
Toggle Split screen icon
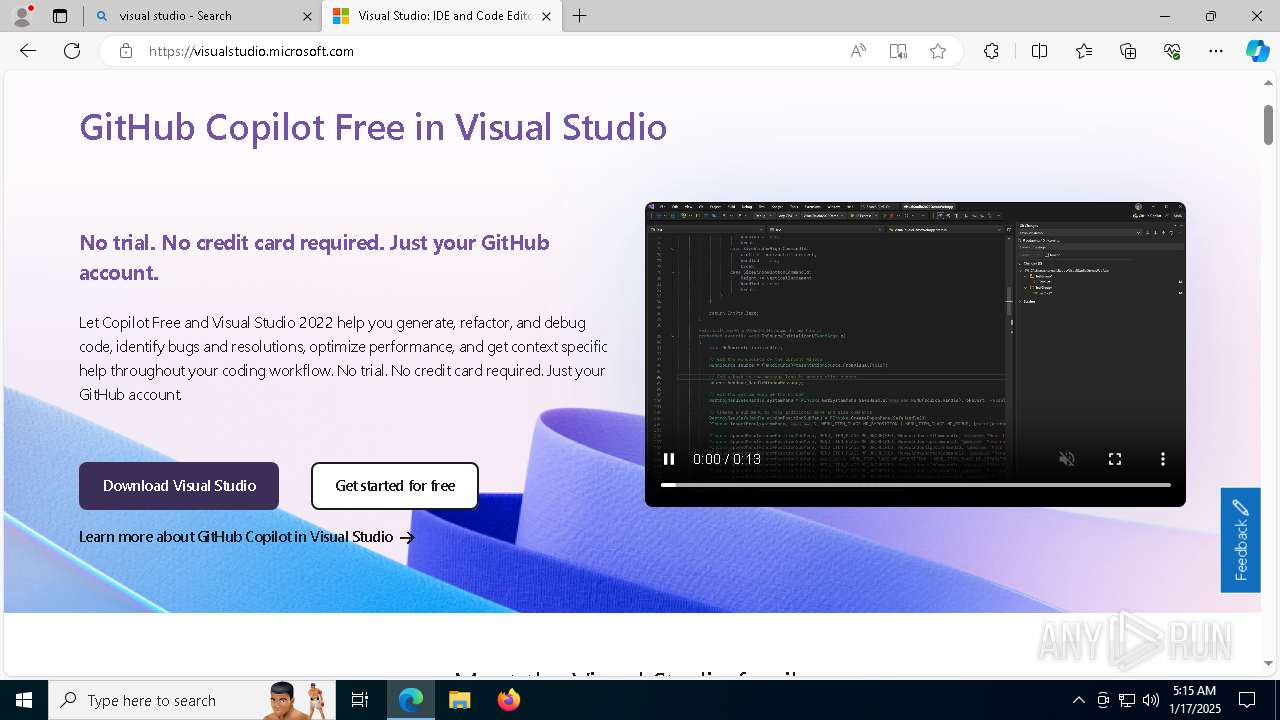click(x=1039, y=51)
